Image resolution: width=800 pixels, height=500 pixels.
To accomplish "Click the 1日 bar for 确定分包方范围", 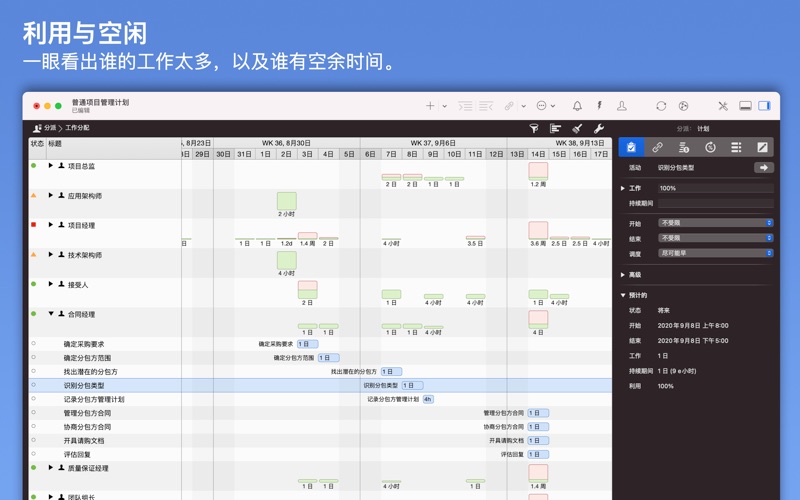I will click(x=328, y=357).
